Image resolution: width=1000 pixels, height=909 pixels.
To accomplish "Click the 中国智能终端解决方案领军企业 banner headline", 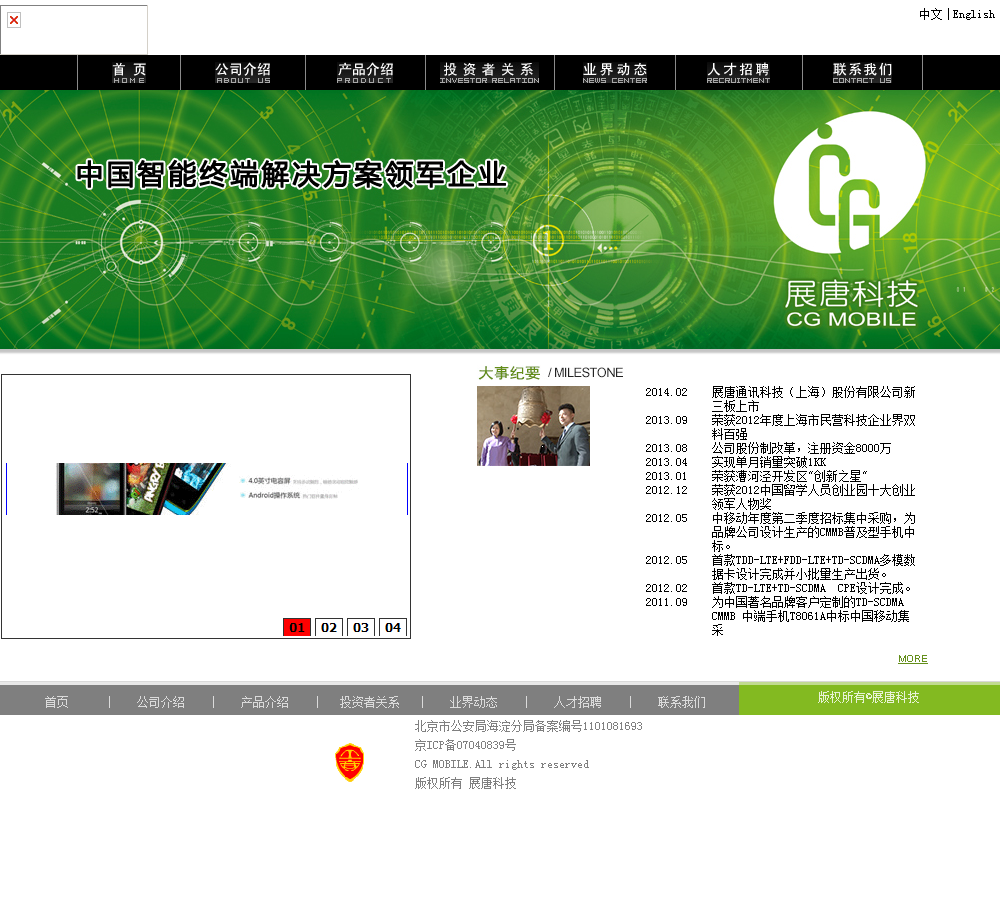I will 291,175.
